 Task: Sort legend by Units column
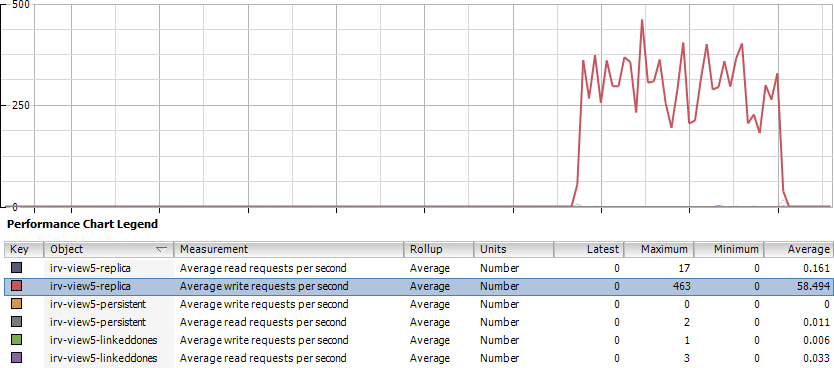[514, 249]
